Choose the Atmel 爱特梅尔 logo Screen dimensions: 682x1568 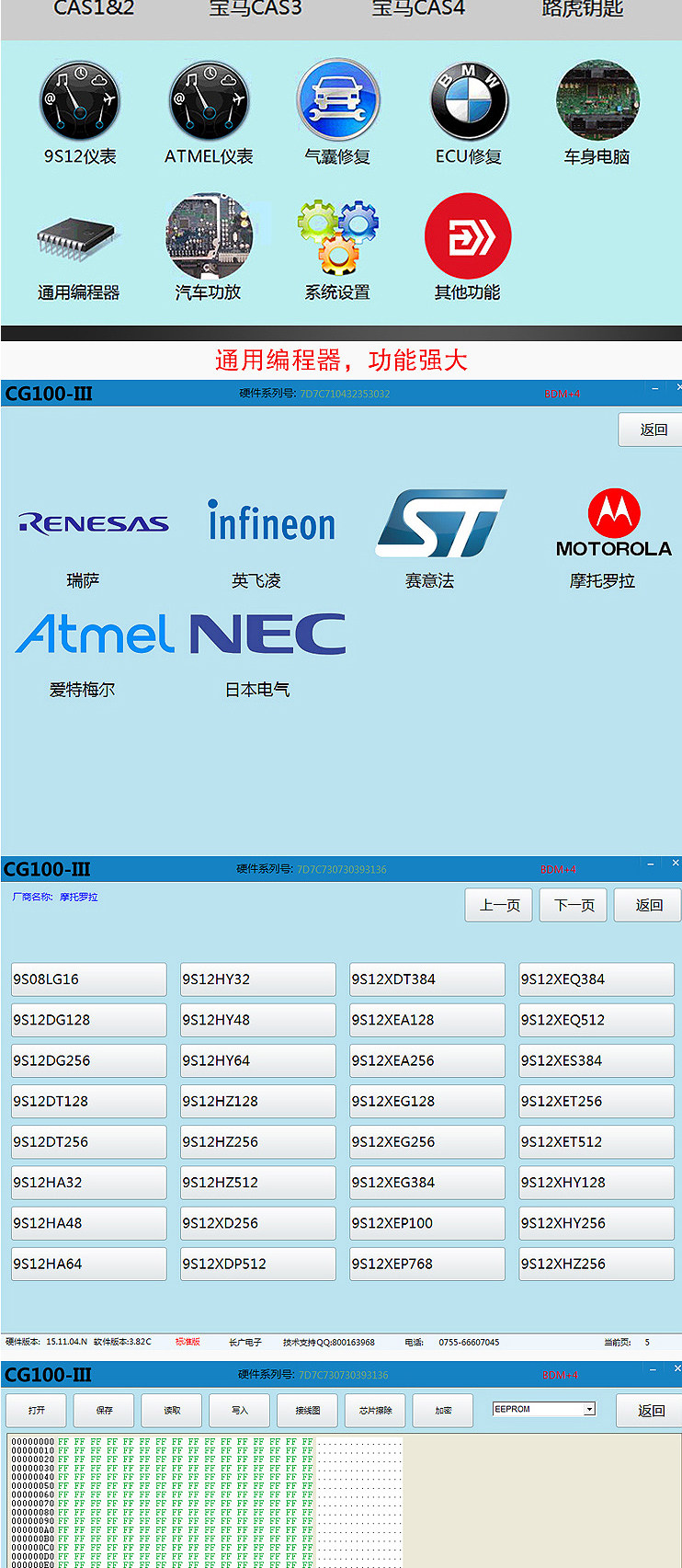[95, 634]
